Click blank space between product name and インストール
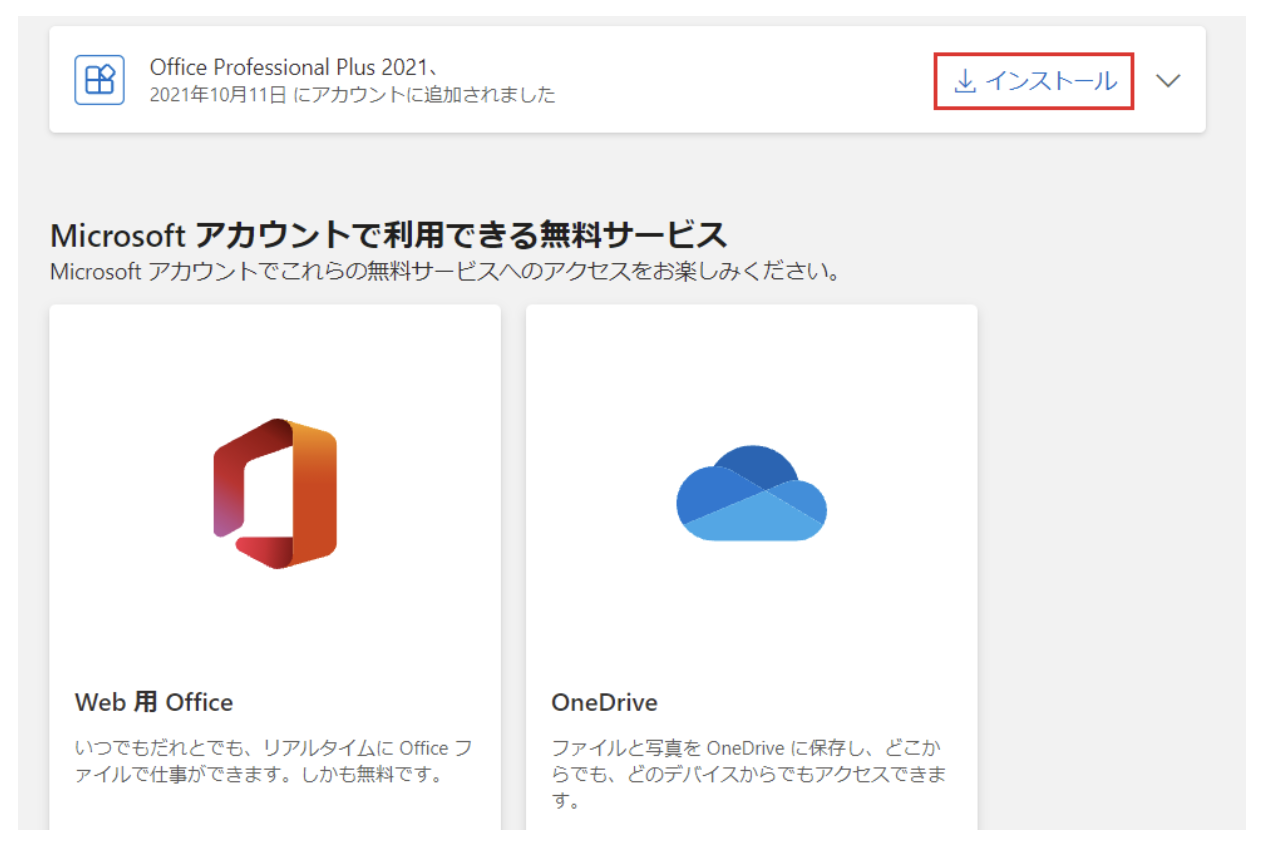 point(740,80)
